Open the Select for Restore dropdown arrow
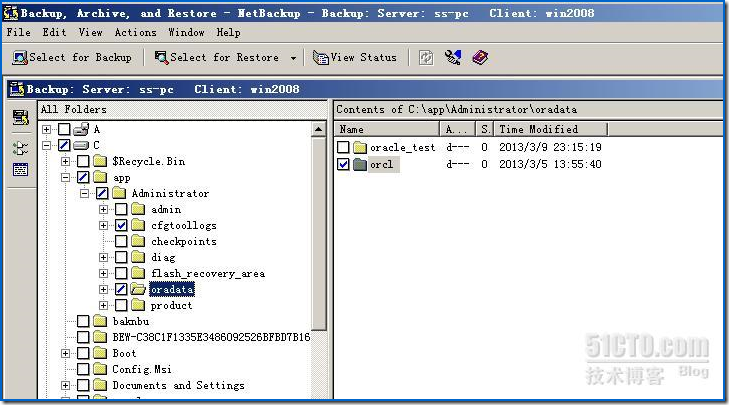 (x=293, y=58)
